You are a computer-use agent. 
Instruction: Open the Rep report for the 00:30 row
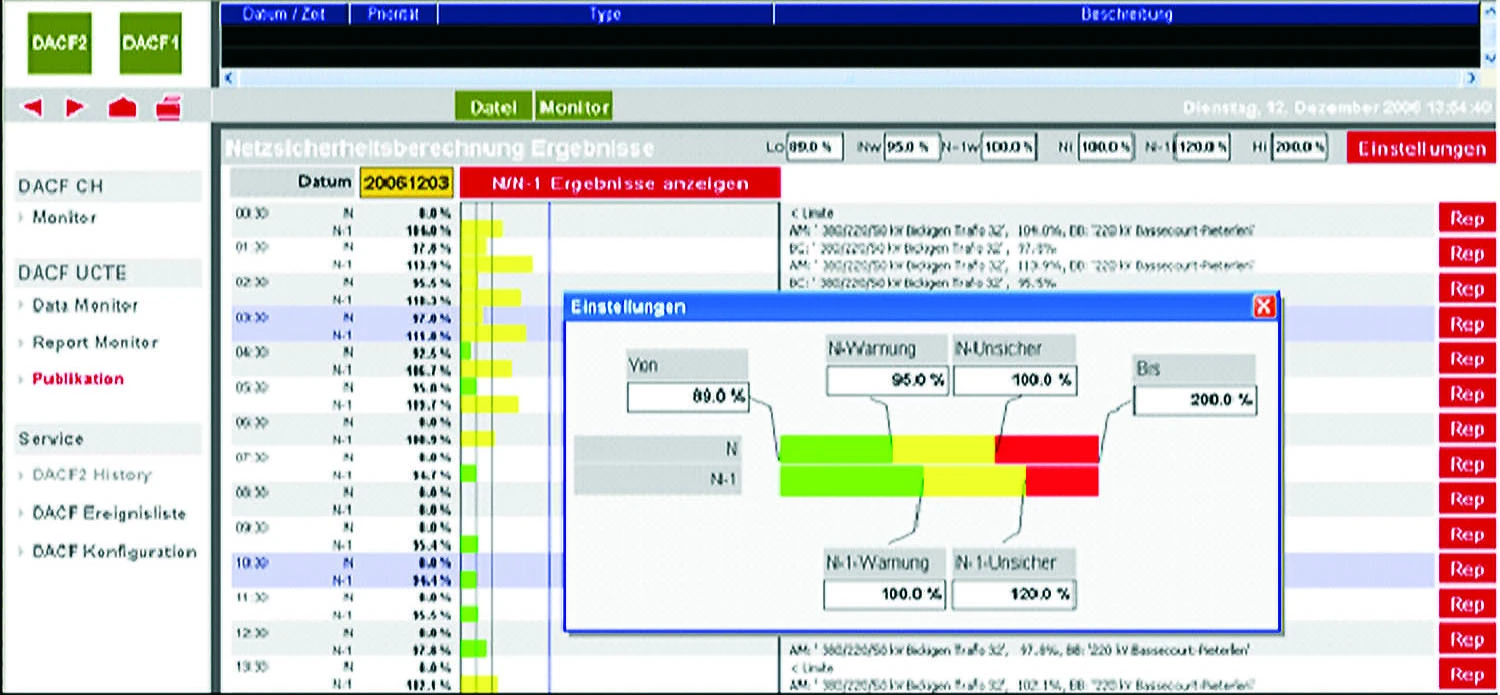click(x=1466, y=217)
